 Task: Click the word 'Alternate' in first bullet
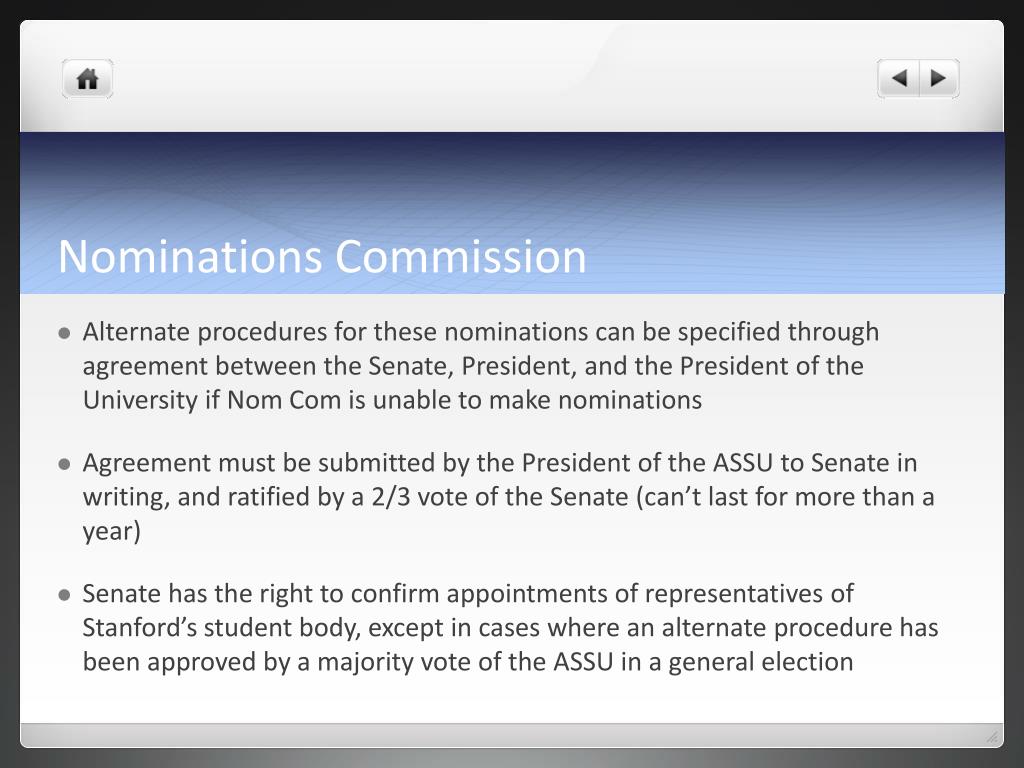(136, 332)
